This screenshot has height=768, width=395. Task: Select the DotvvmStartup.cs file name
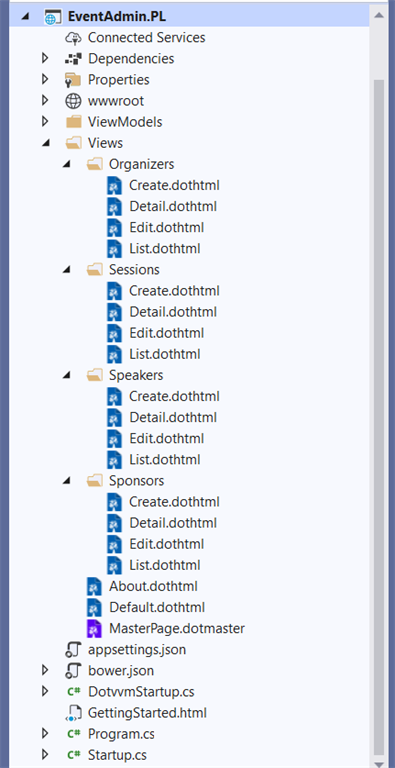141,692
